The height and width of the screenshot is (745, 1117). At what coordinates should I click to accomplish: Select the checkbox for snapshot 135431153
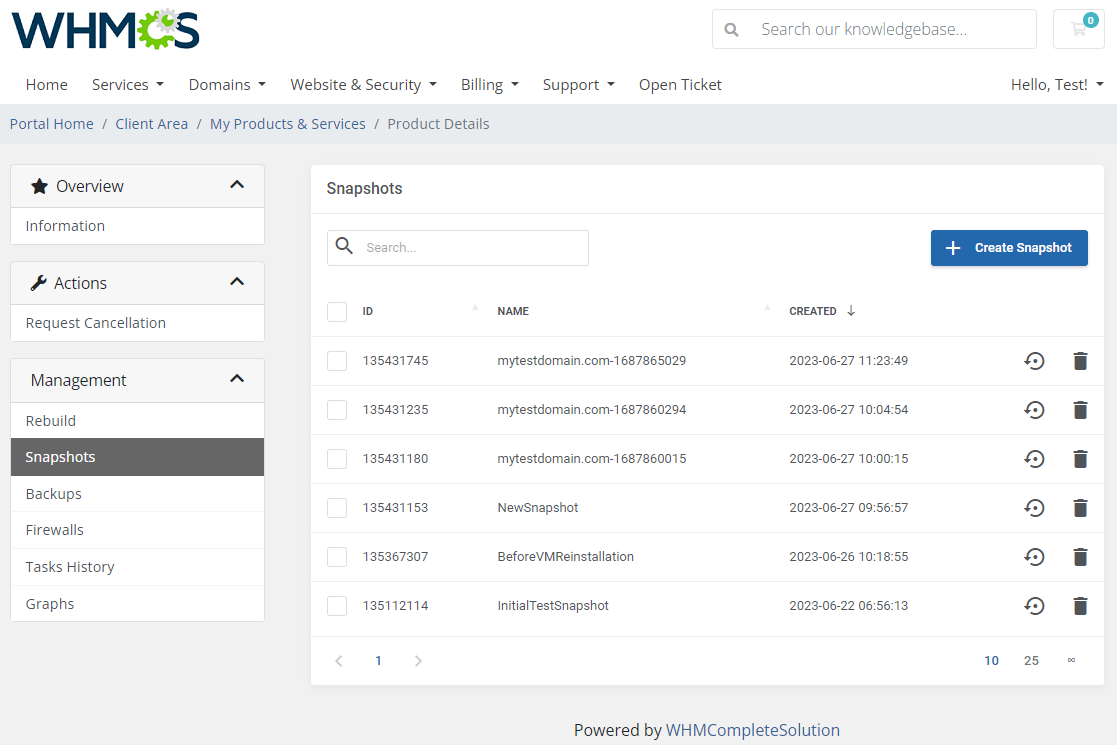pyautogui.click(x=337, y=507)
